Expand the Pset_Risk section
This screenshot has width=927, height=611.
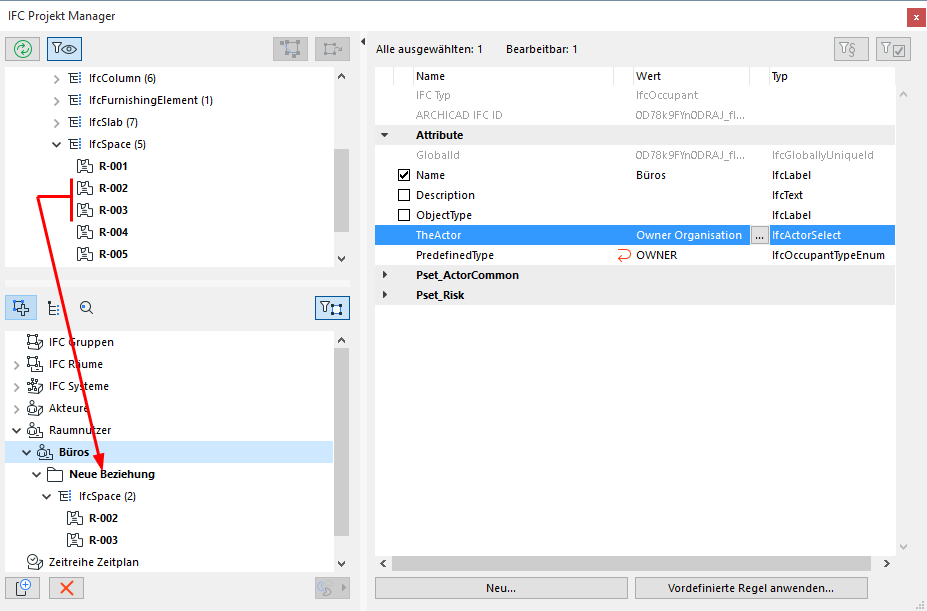385,295
